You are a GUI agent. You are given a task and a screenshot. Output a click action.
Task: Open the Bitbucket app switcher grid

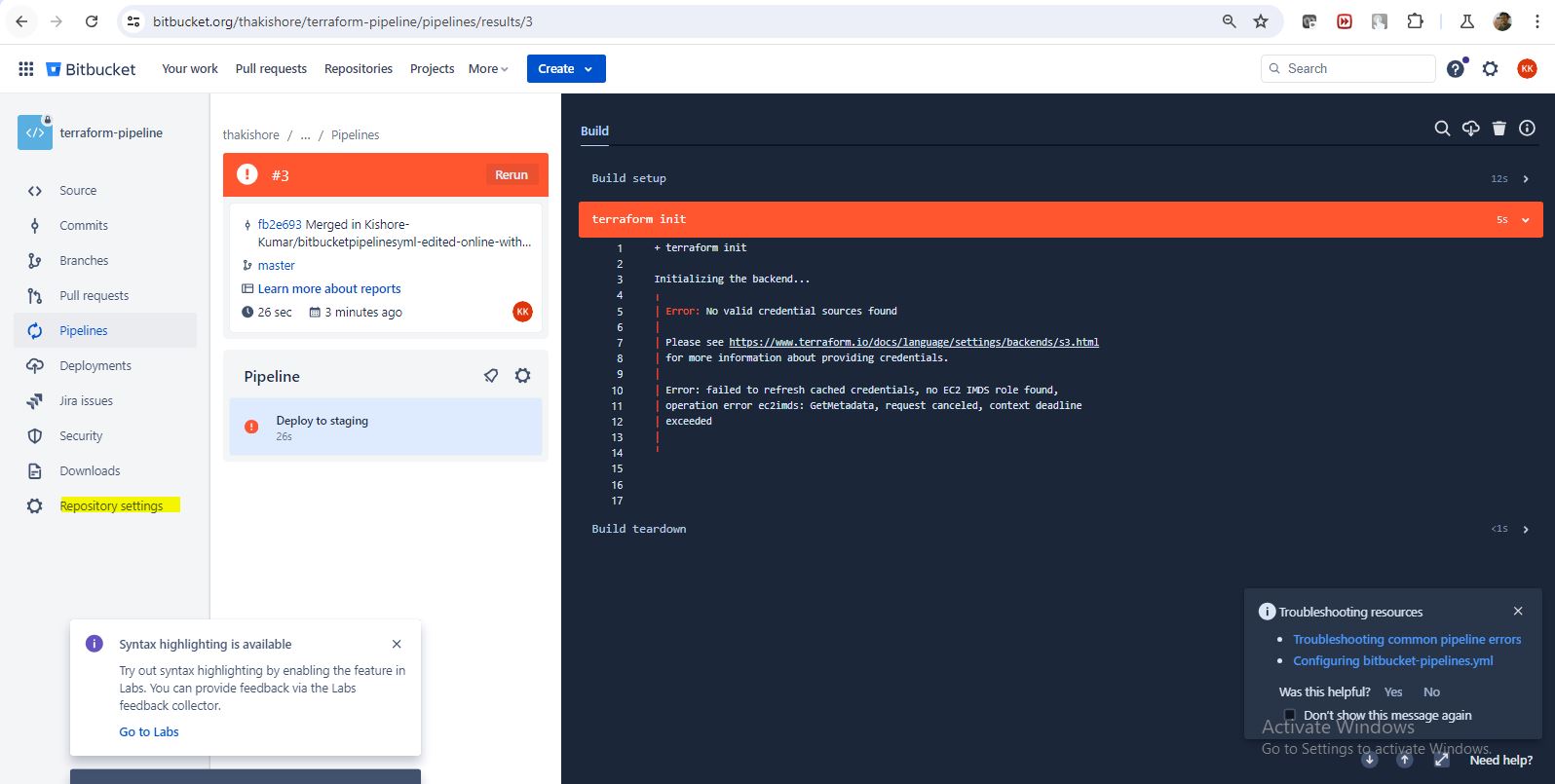pos(26,68)
